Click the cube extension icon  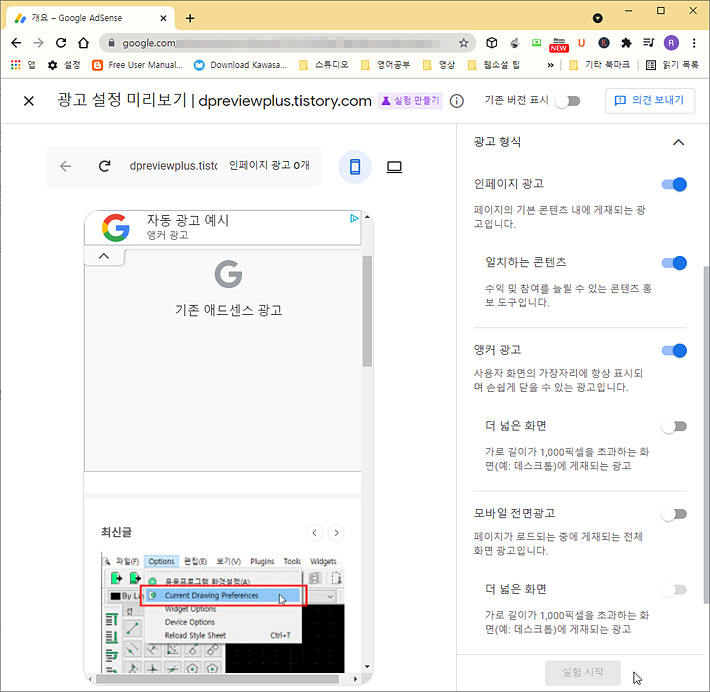click(x=492, y=43)
